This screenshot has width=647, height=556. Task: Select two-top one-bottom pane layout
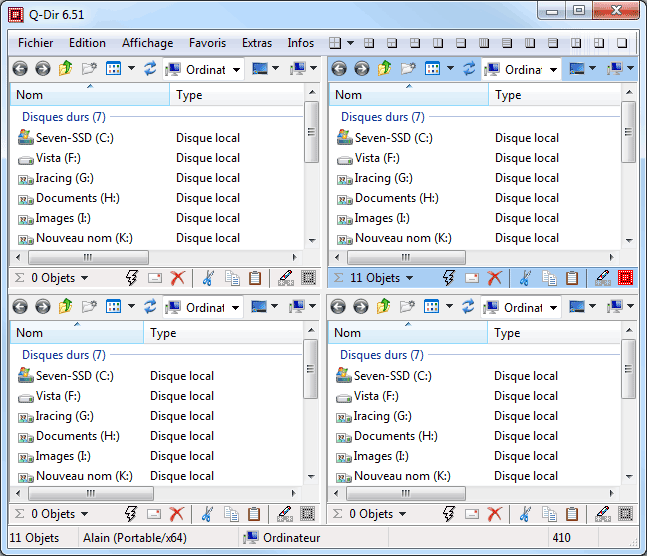(x=415, y=43)
